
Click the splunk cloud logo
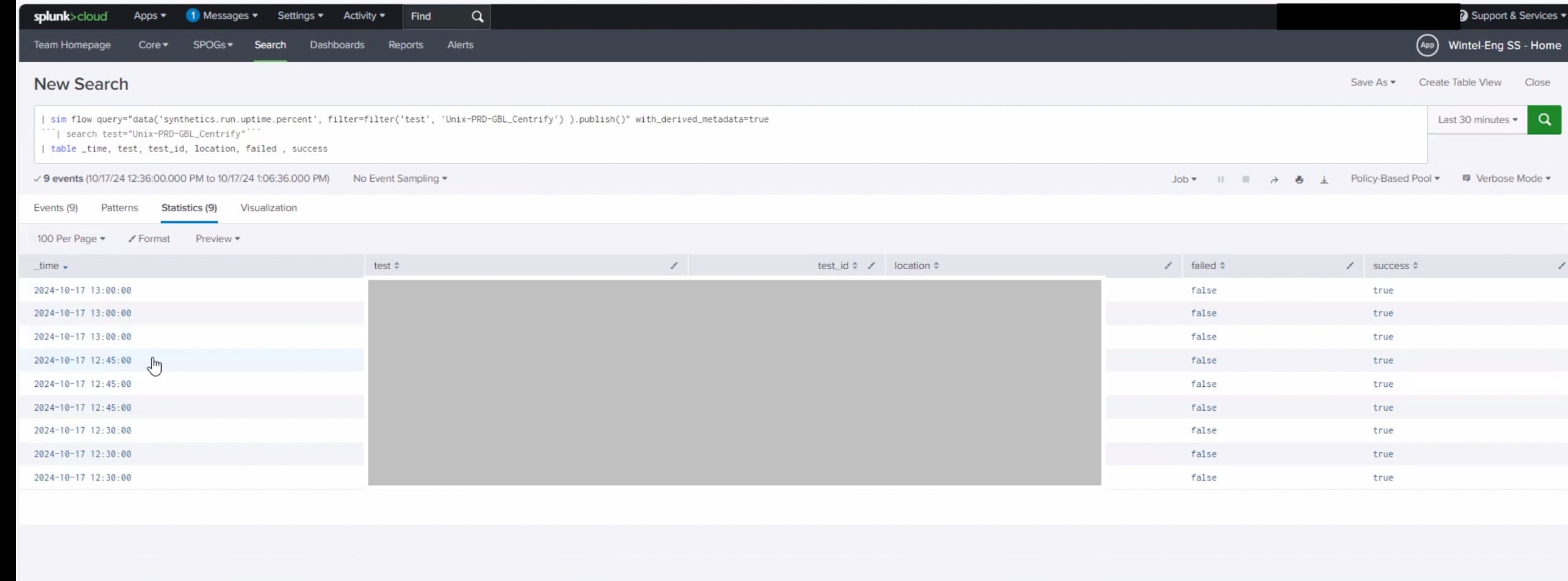pos(70,16)
